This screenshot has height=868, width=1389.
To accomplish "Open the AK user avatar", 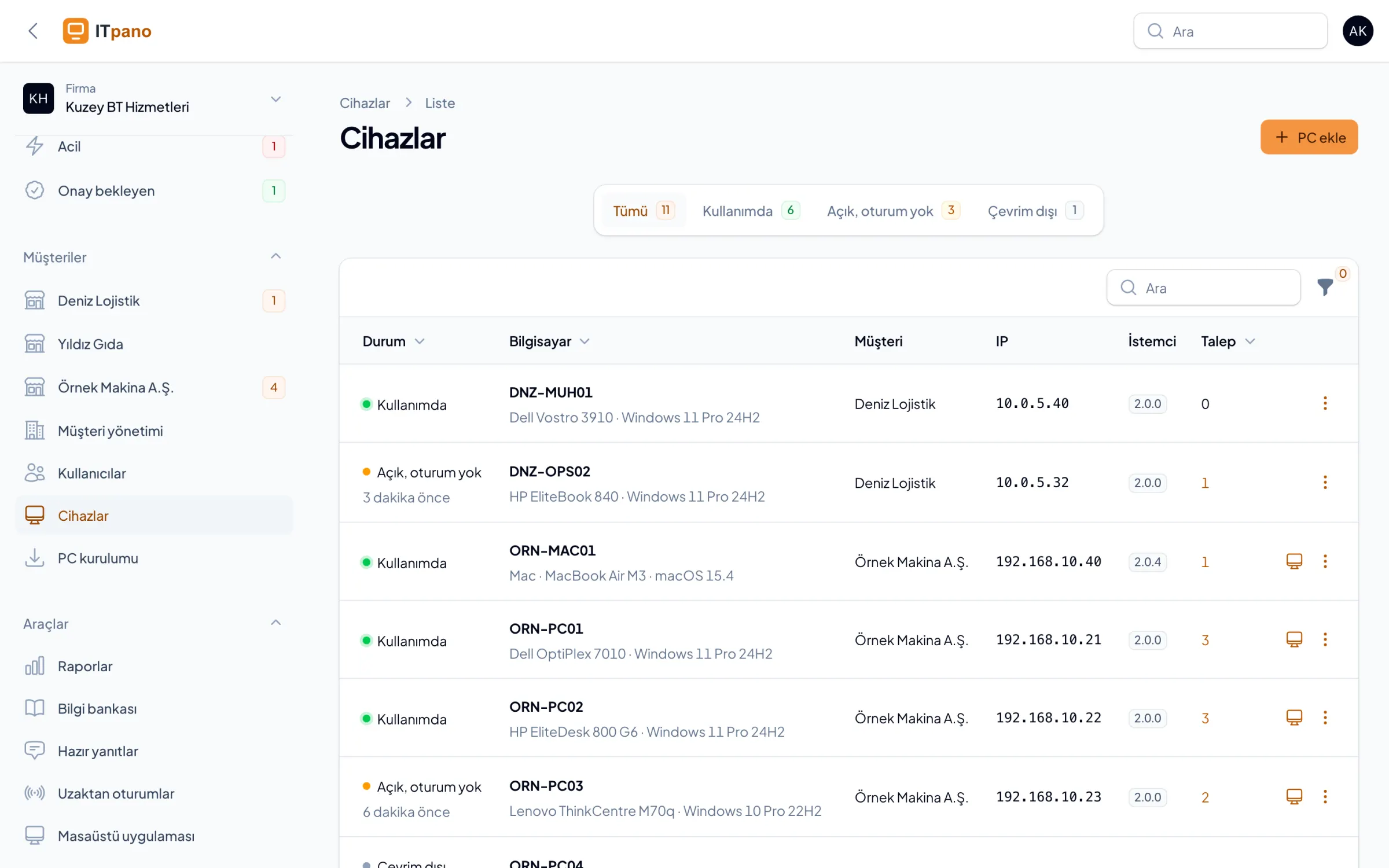I will (x=1357, y=31).
